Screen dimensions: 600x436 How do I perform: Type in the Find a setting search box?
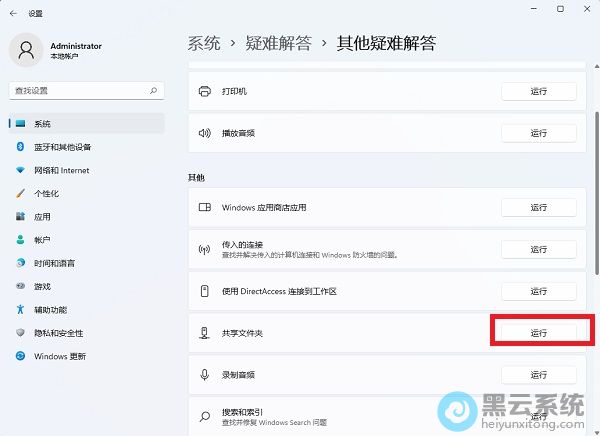78,90
